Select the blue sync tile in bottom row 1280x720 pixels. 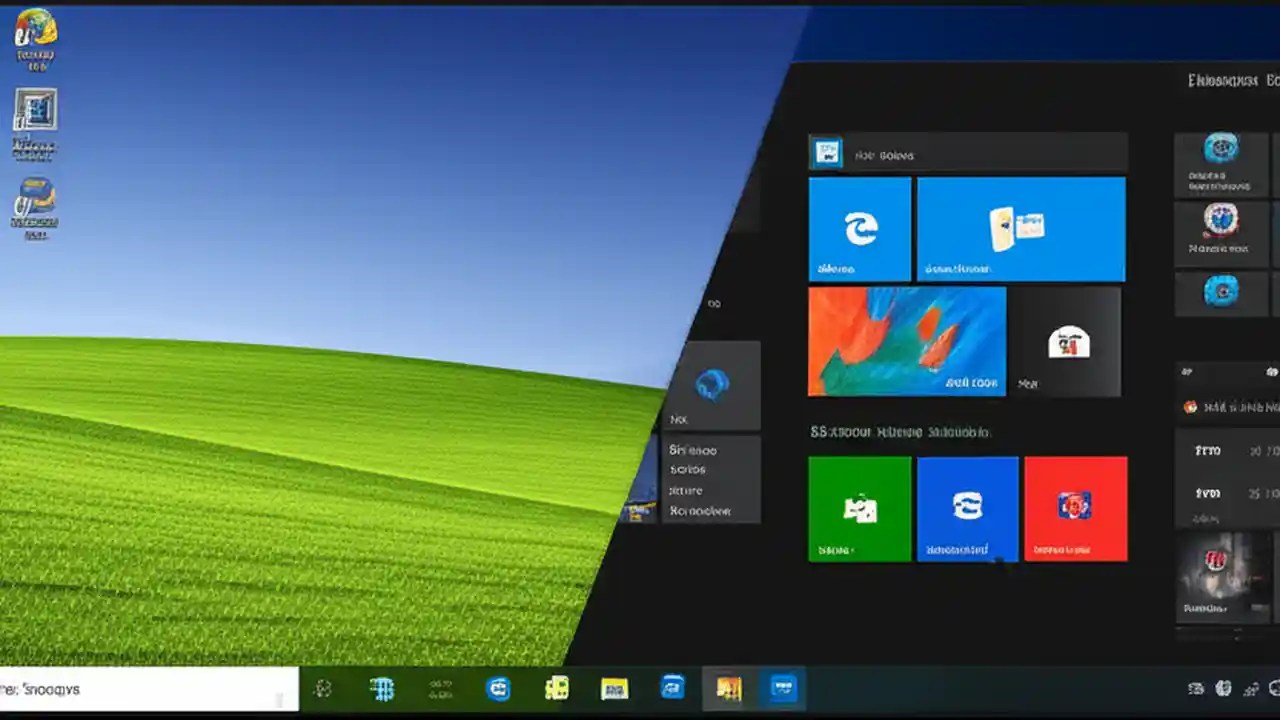tap(967, 508)
